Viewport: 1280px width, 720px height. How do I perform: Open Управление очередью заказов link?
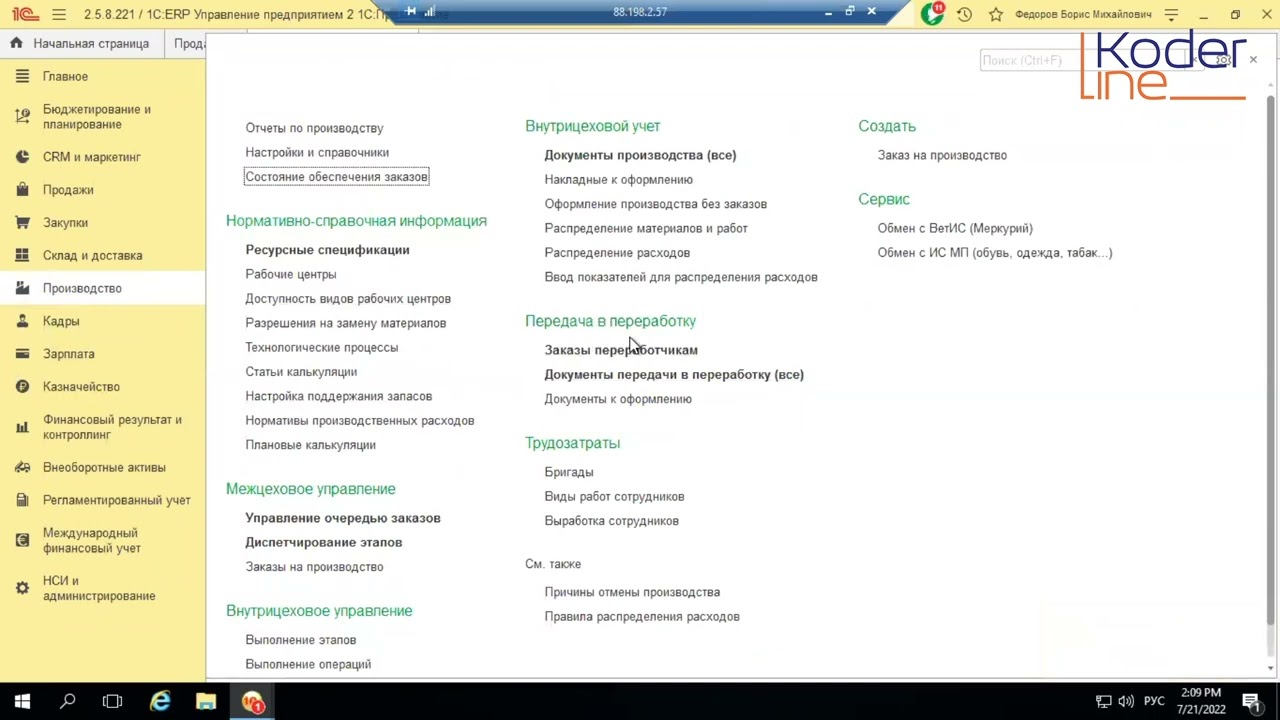pos(343,518)
